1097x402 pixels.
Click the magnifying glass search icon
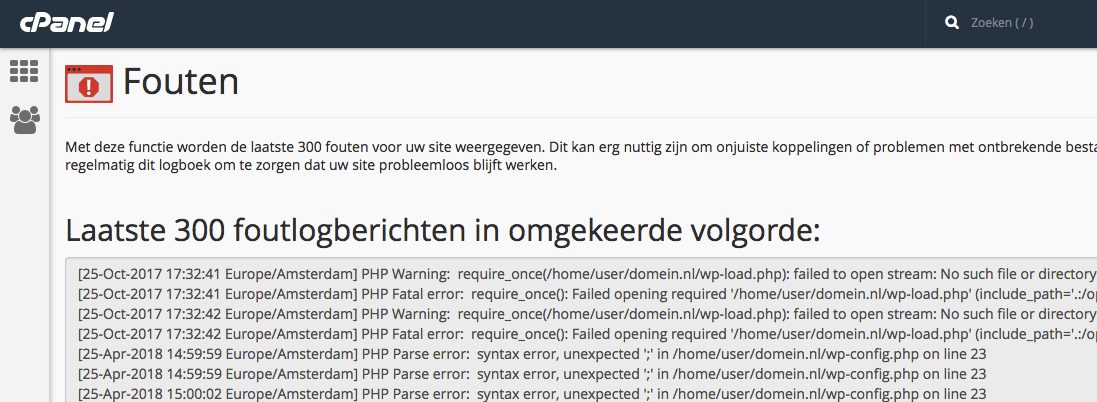952,23
